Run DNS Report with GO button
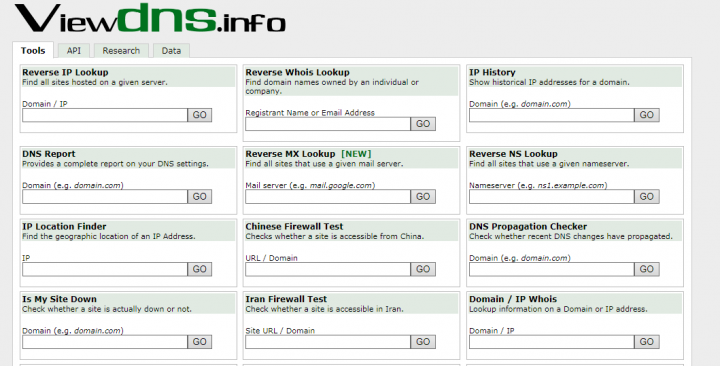The width and height of the screenshot is (720, 366). 199,197
